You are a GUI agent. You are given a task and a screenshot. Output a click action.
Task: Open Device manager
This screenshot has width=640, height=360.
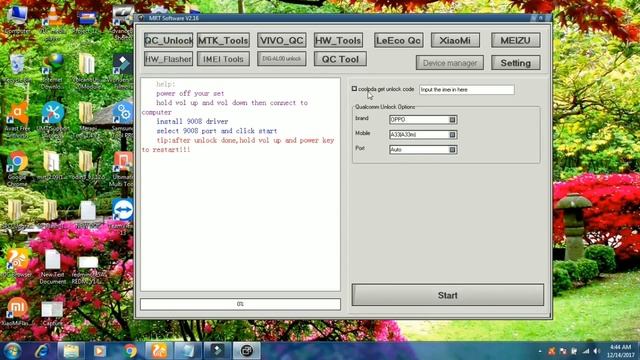(x=450, y=63)
